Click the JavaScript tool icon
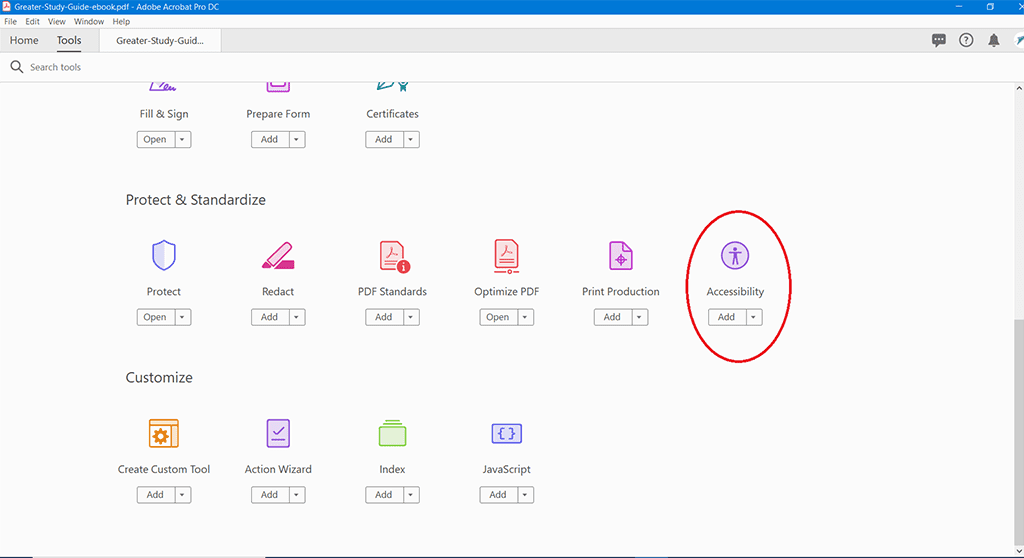This screenshot has width=1024, height=558. click(506, 433)
